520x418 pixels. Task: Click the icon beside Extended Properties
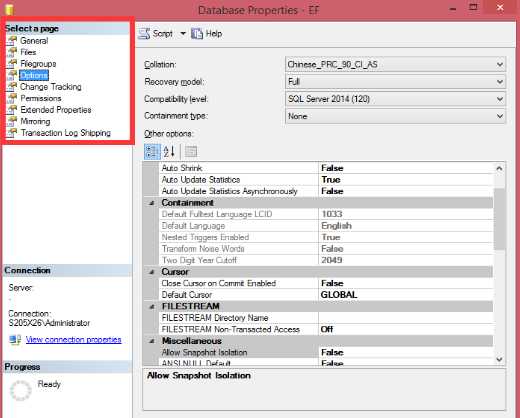12,110
